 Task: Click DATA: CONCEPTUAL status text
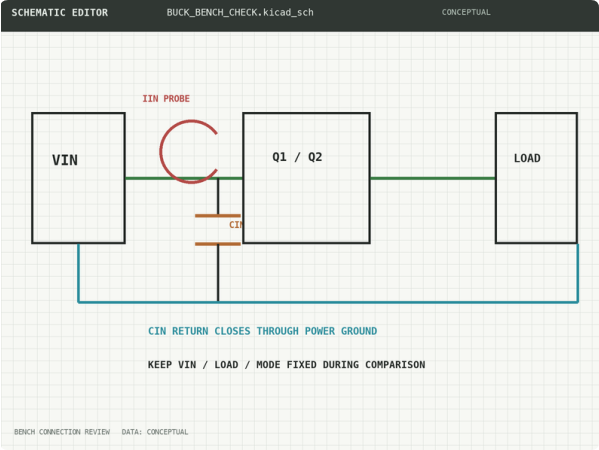click(x=155, y=432)
